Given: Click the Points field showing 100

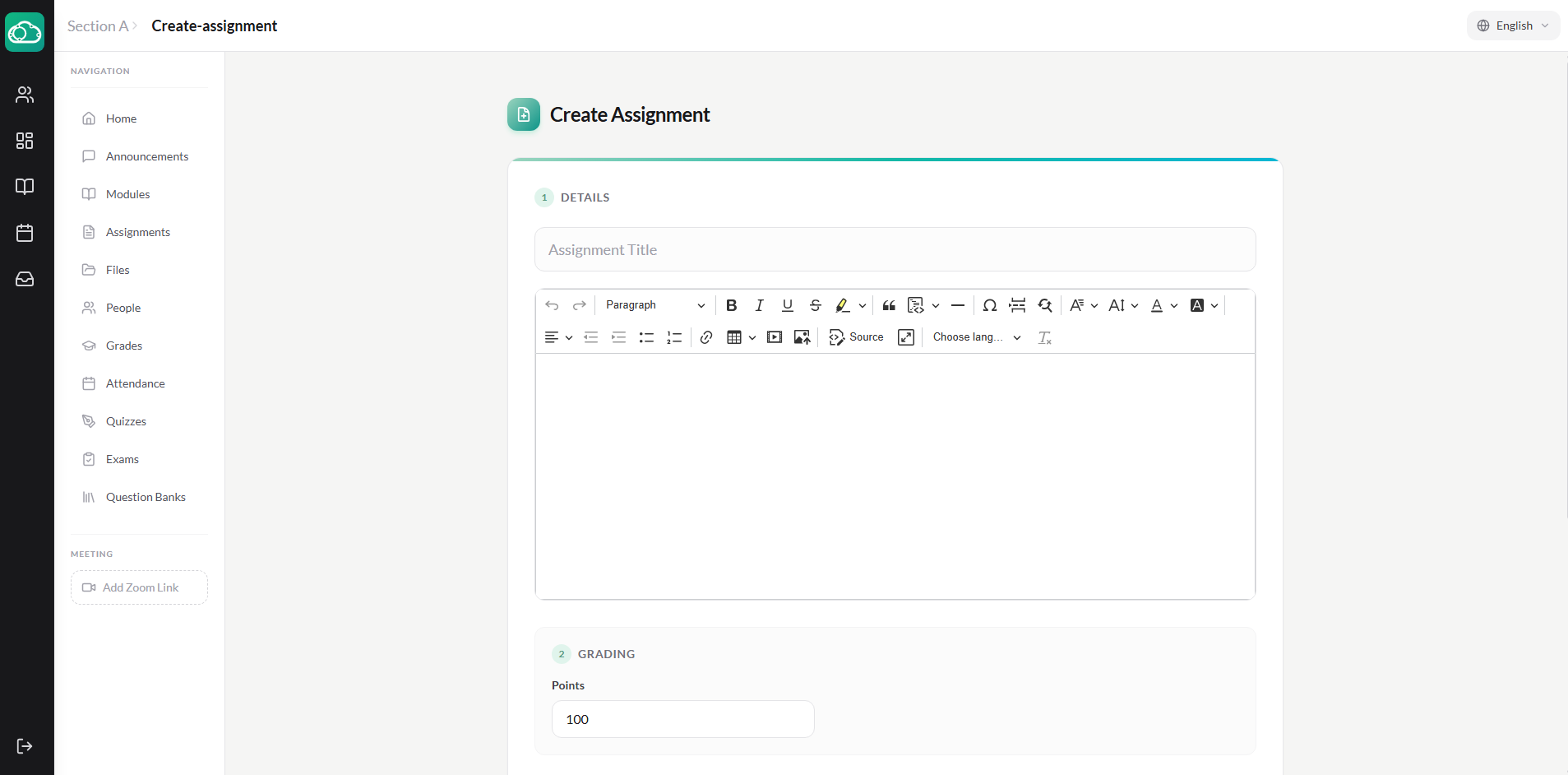Looking at the screenshot, I should [x=682, y=719].
